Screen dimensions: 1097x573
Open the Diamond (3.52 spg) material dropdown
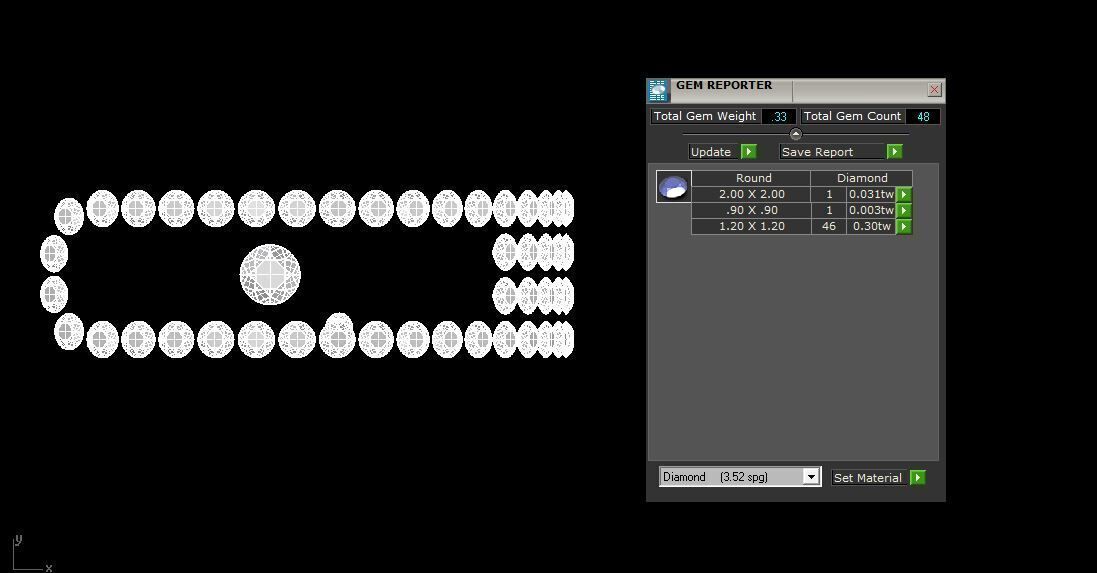coord(811,476)
